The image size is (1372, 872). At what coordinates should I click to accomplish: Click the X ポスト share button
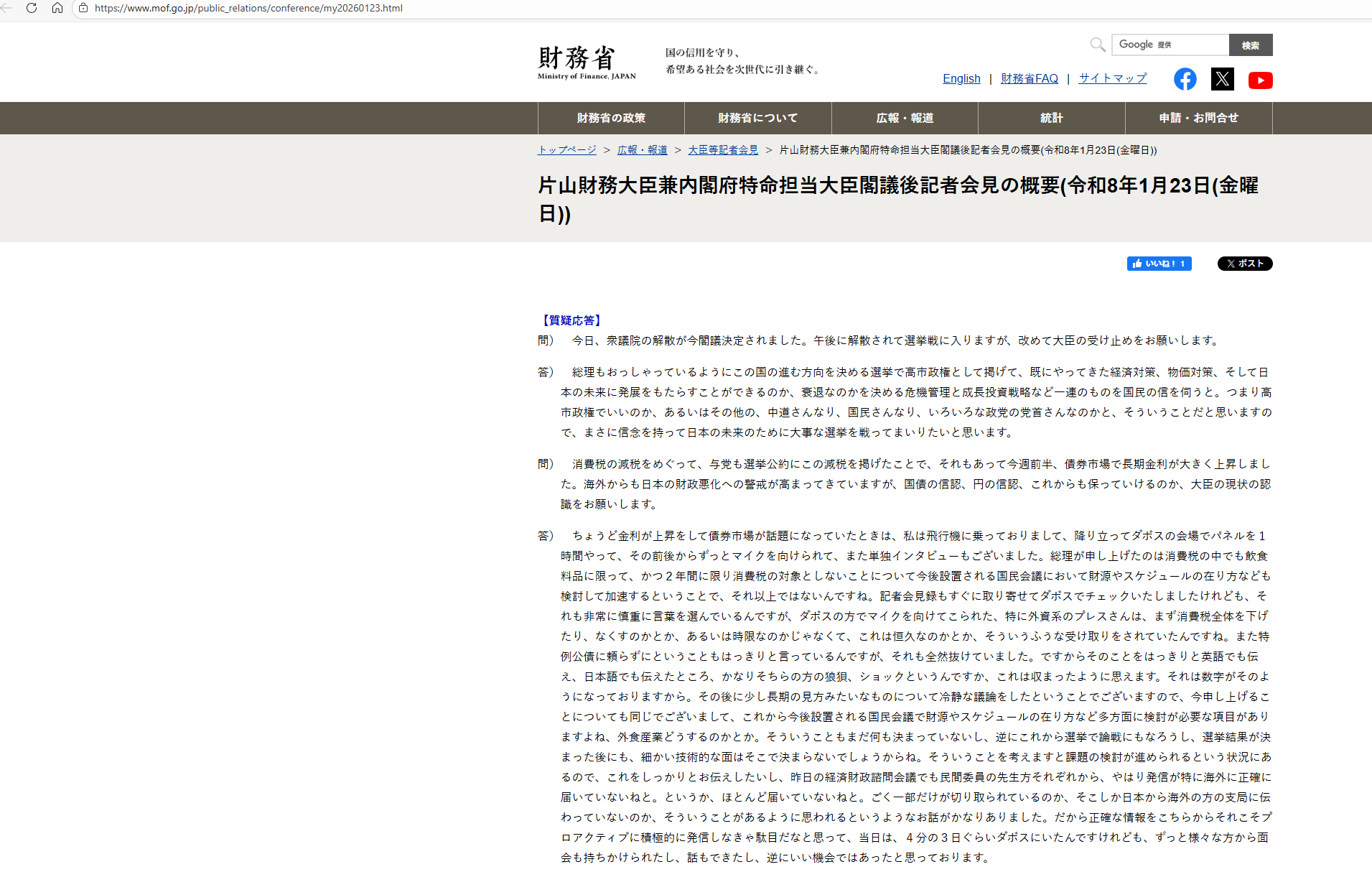pos(1244,264)
